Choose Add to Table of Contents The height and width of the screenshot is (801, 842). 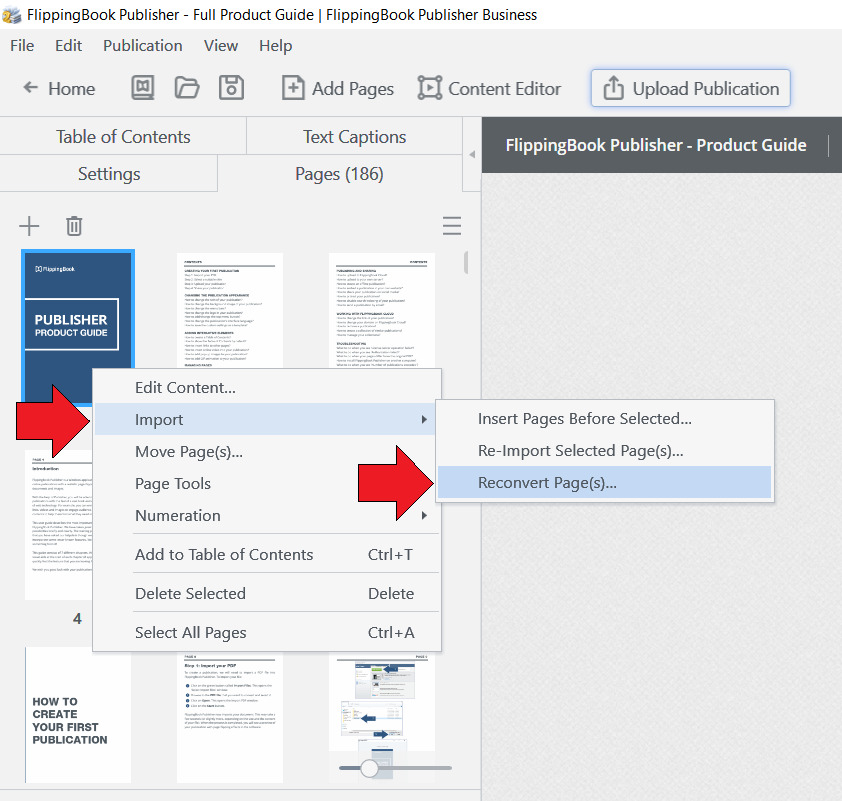267,554
